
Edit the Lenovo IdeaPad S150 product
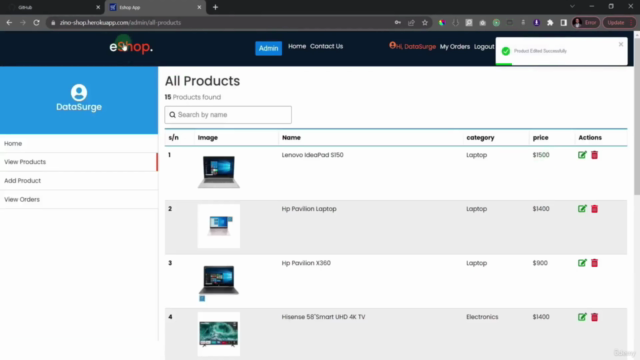pos(582,155)
